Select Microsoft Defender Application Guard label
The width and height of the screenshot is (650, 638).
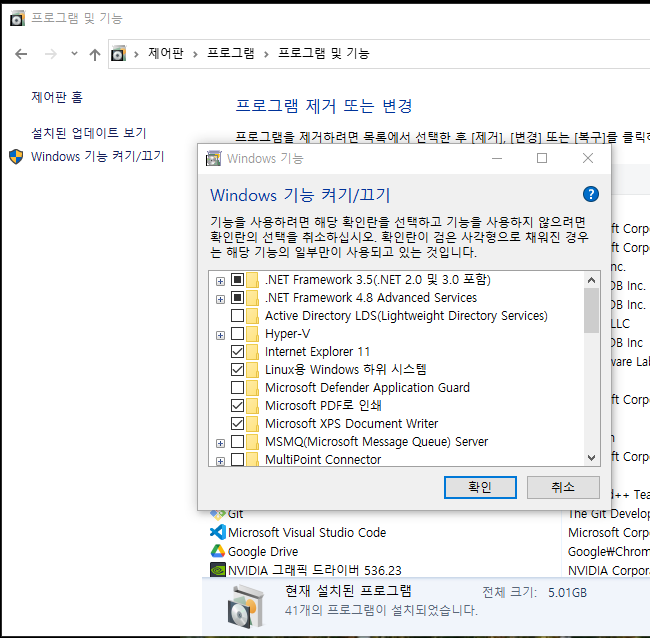point(367,388)
